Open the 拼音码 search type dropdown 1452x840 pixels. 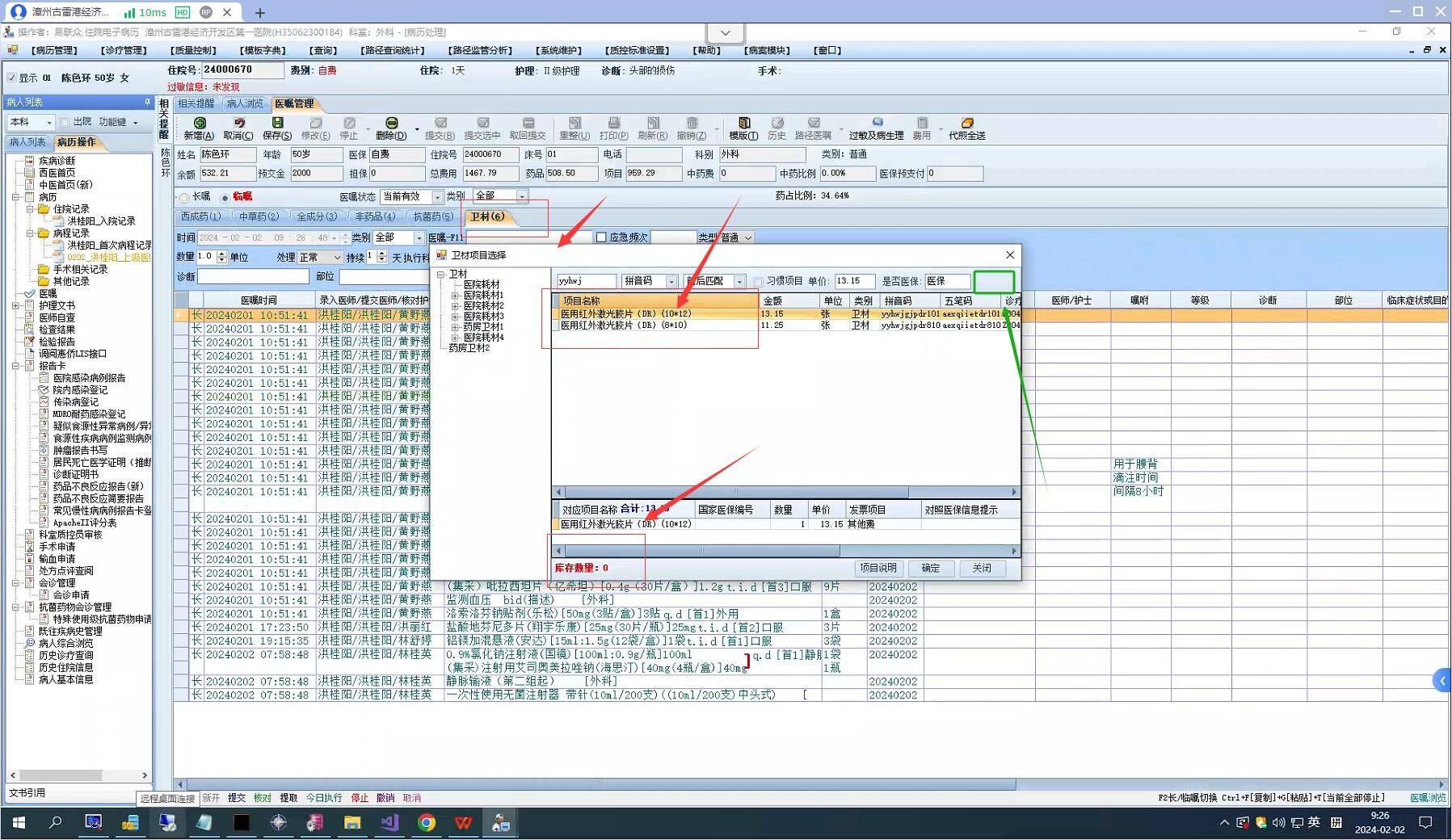coord(671,281)
